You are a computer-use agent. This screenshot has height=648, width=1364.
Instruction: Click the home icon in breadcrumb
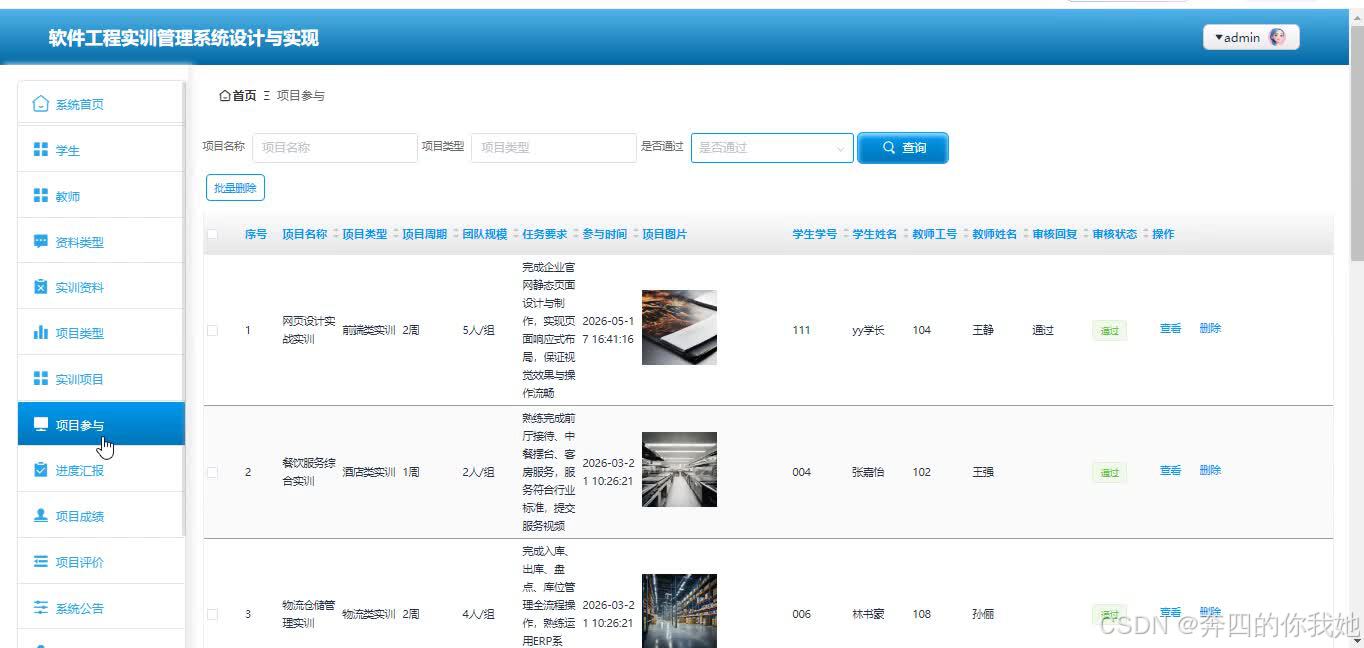click(224, 96)
